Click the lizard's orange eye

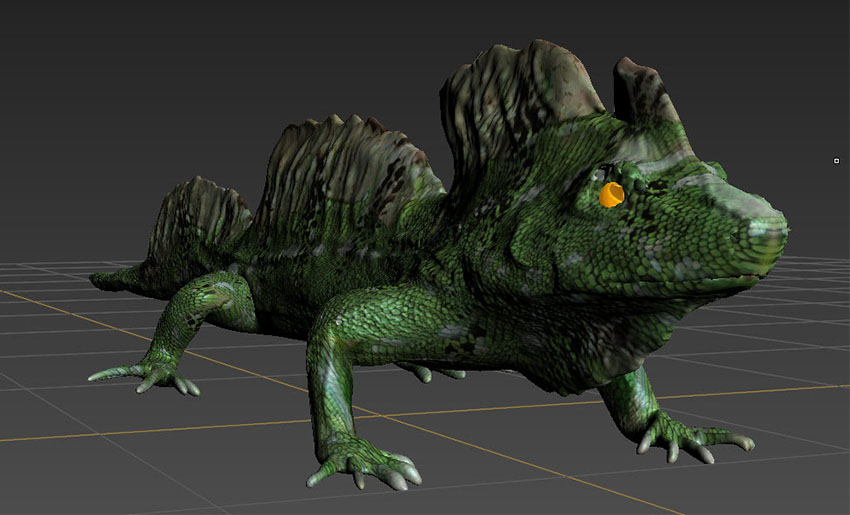point(611,194)
